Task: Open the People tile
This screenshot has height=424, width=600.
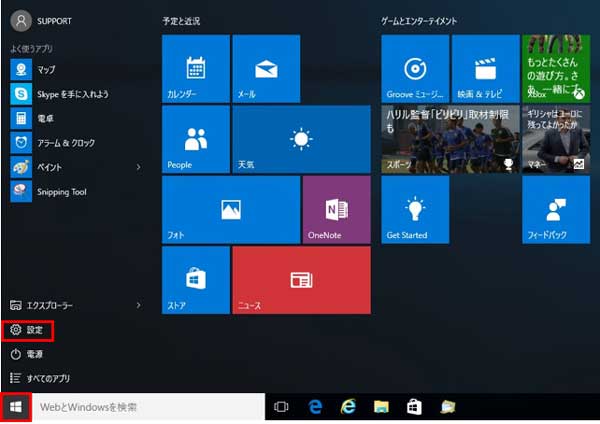Action: click(196, 139)
